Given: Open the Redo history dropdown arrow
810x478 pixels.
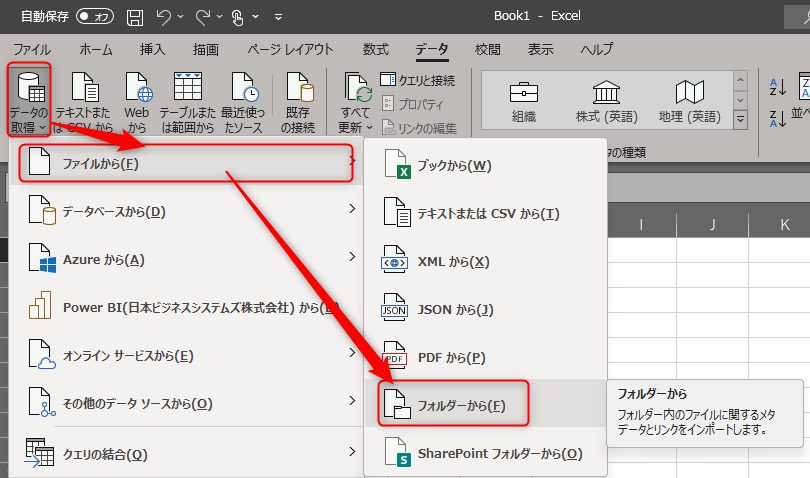Looking at the screenshot, I should [x=220, y=17].
